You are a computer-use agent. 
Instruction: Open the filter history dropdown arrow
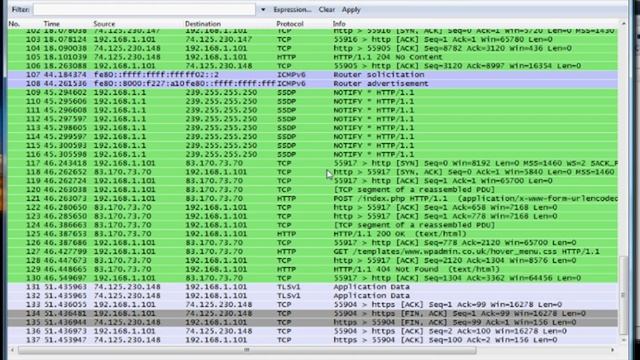263,9
